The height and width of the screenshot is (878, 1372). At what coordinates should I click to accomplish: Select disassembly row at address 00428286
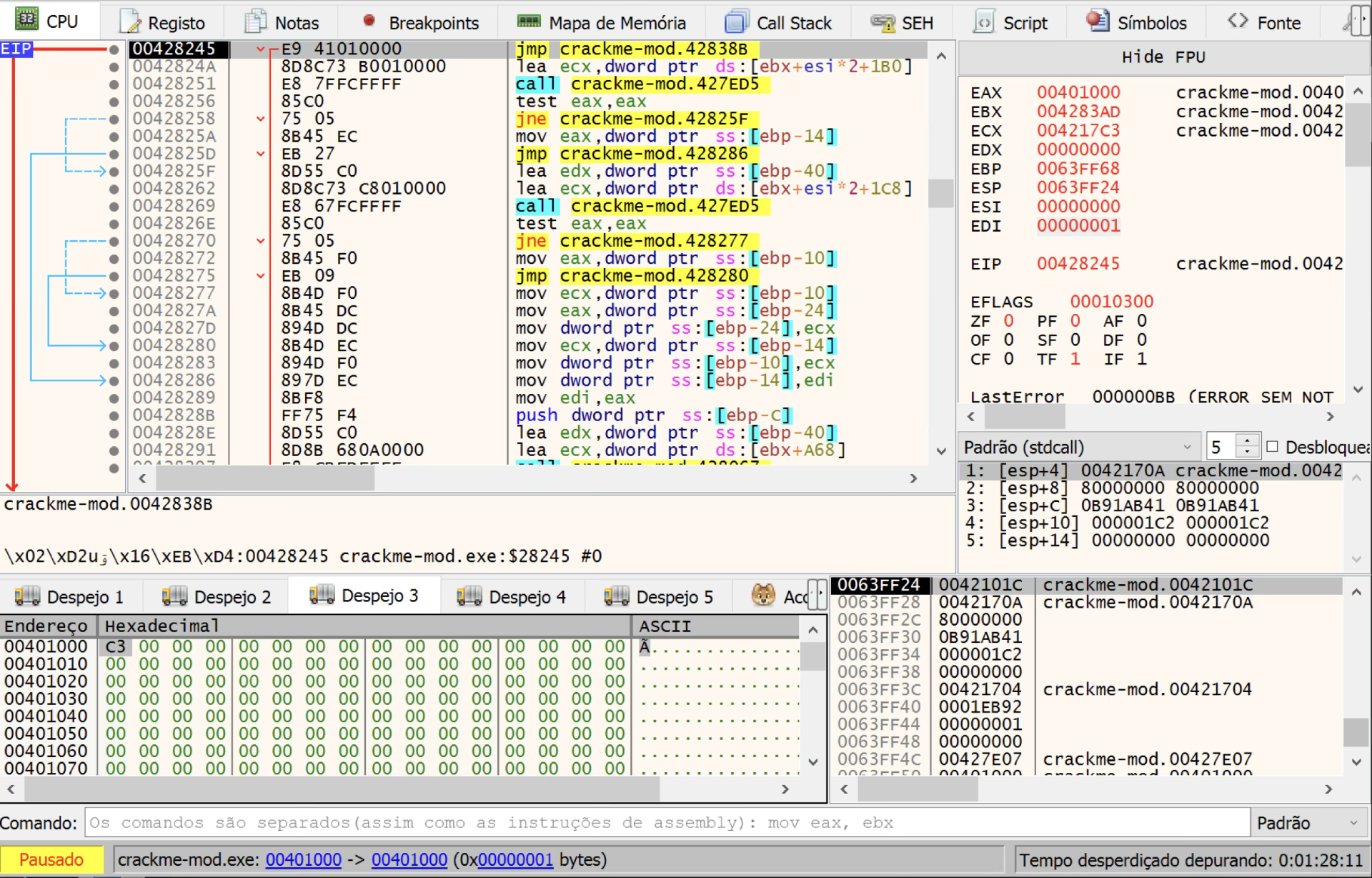pos(527,381)
